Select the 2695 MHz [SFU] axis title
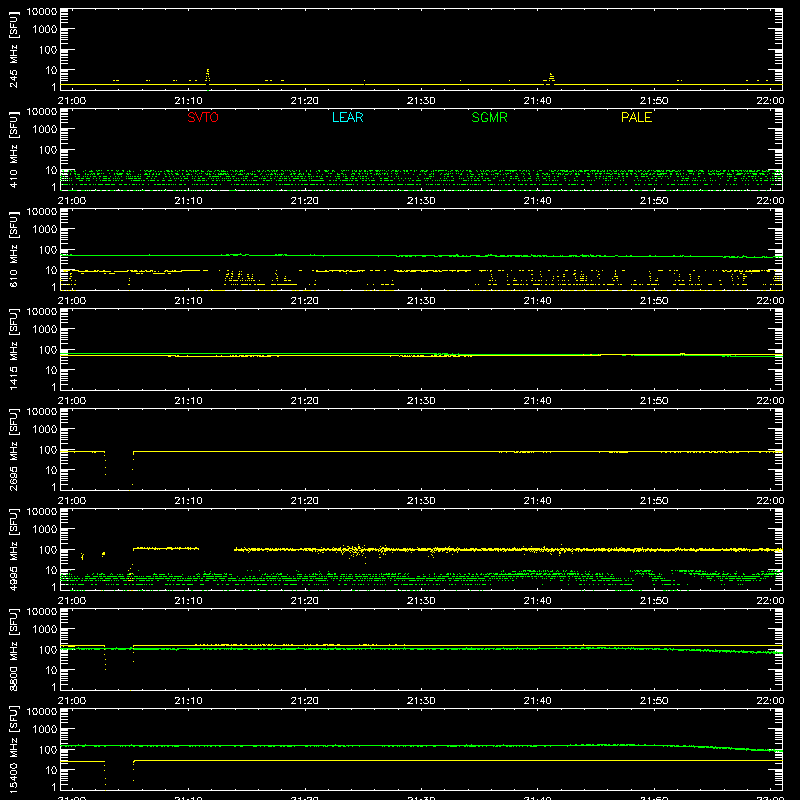This screenshot has width=800, height=800. (13, 449)
